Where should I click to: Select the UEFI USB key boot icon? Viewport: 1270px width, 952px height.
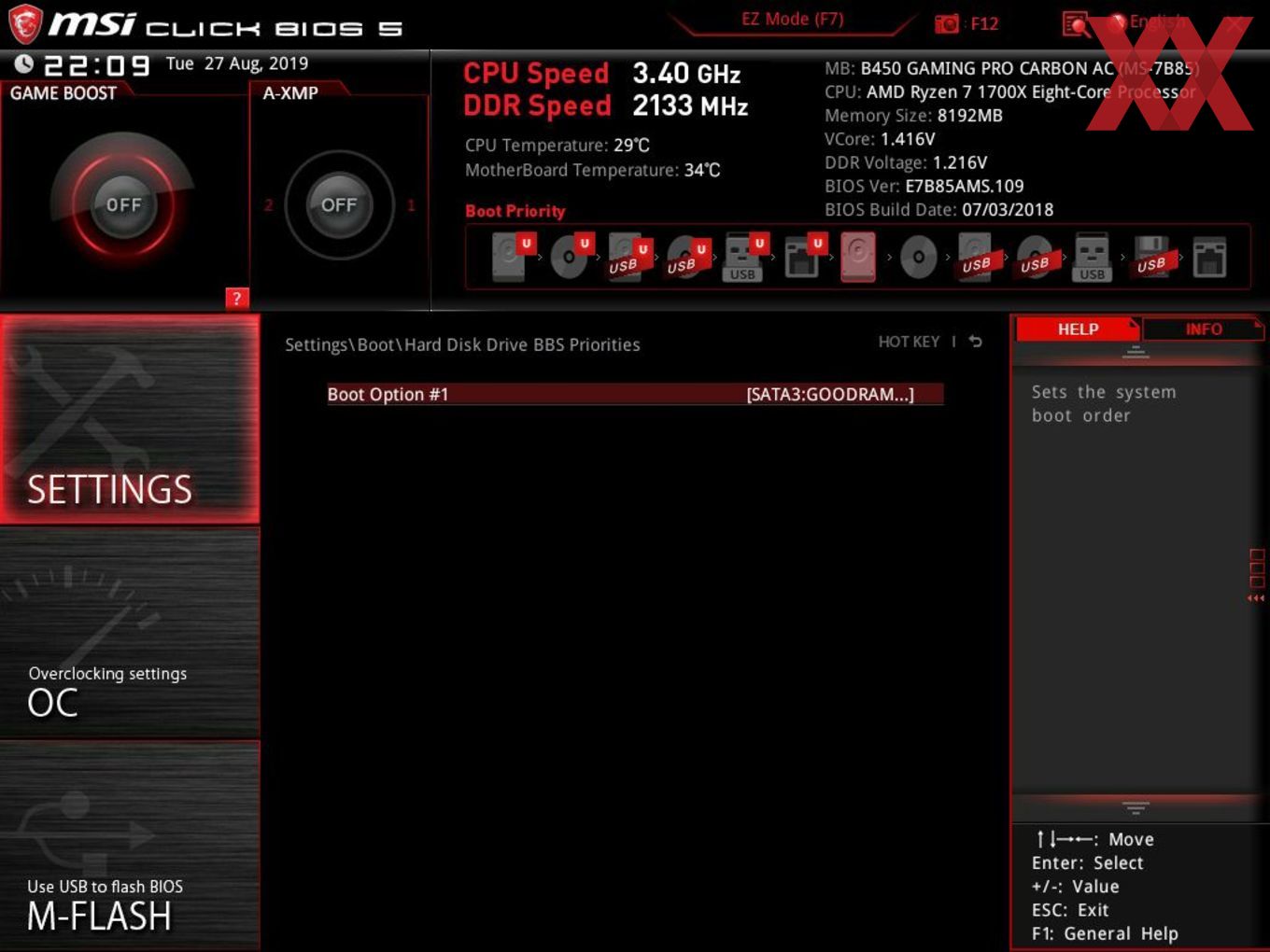[744, 257]
